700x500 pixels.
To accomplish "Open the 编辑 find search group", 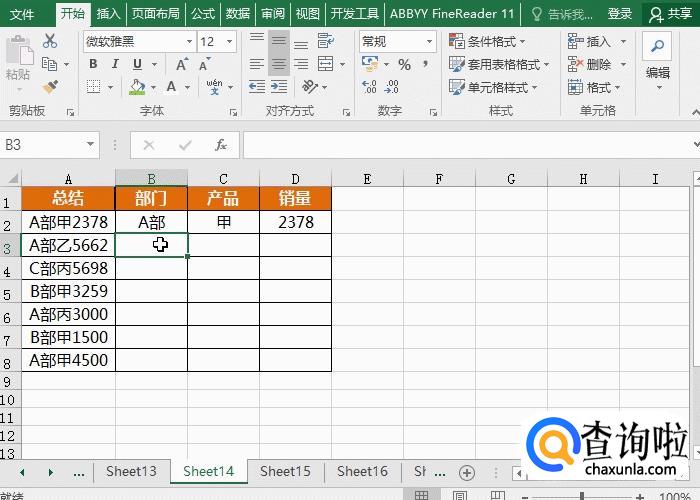I will click(x=657, y=61).
